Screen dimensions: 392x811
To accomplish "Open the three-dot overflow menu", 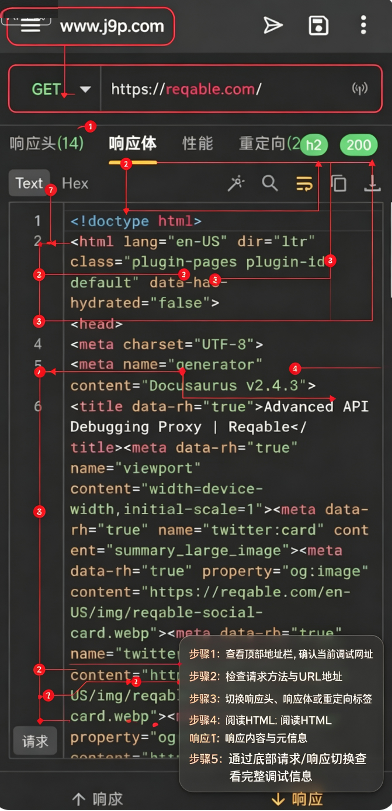I will (x=364, y=25).
